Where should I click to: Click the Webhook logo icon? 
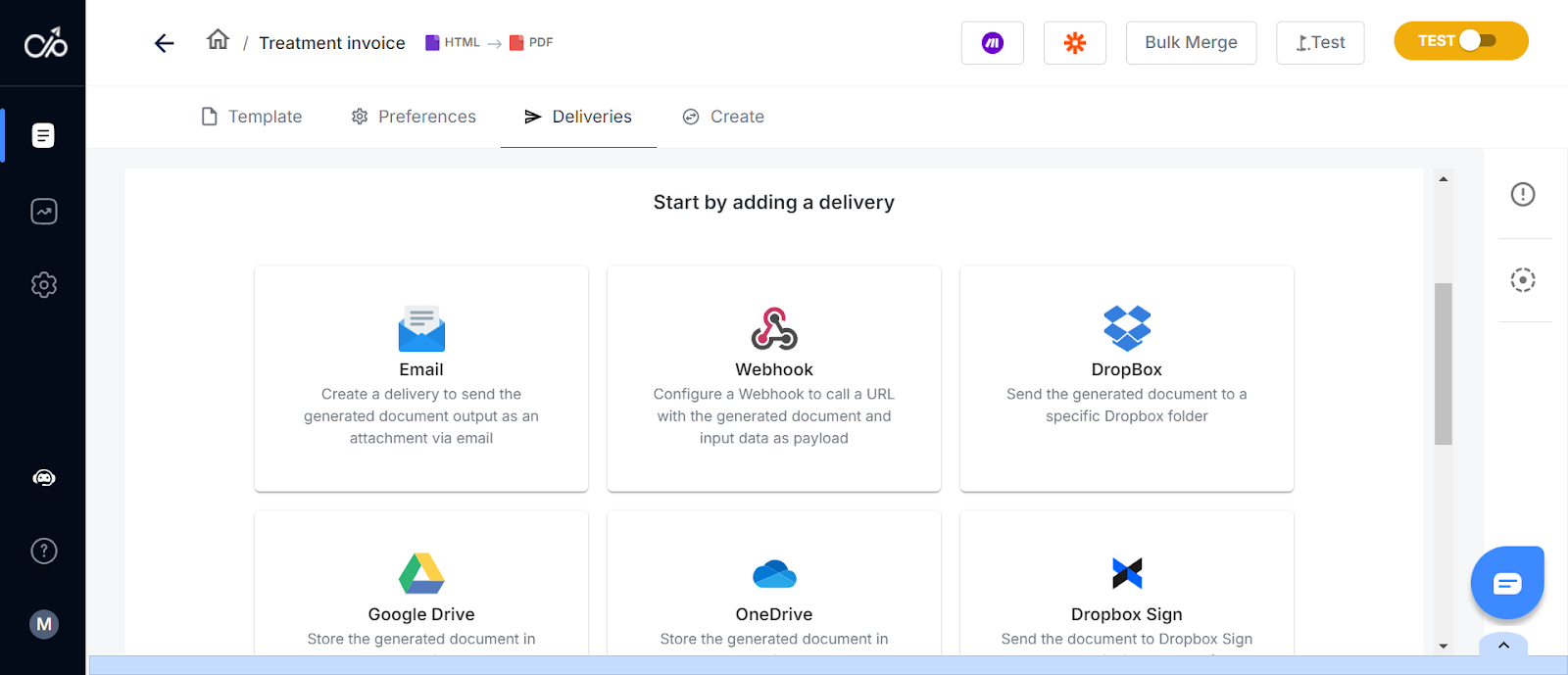pos(774,328)
